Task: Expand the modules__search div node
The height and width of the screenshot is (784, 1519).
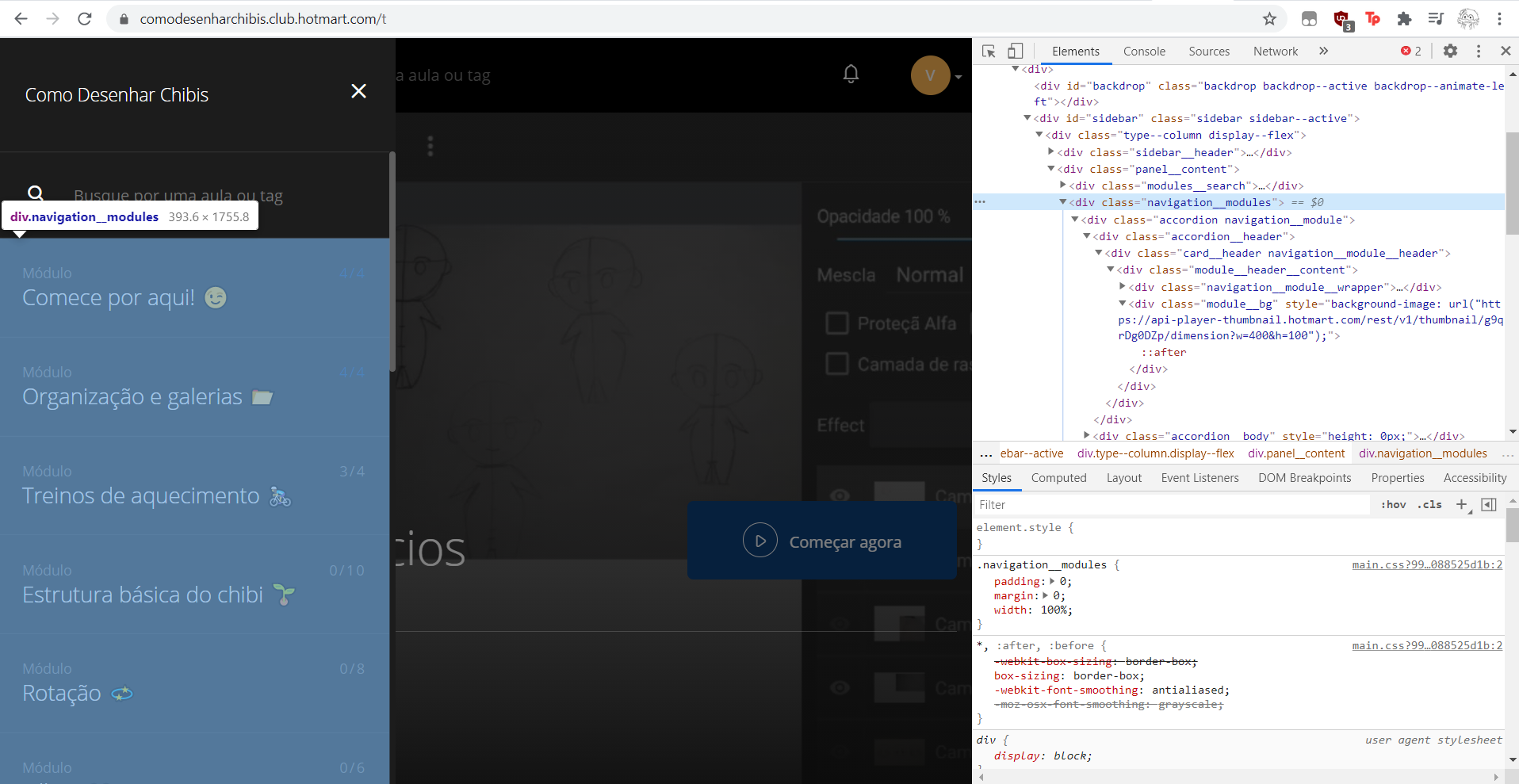Action: tap(1062, 185)
